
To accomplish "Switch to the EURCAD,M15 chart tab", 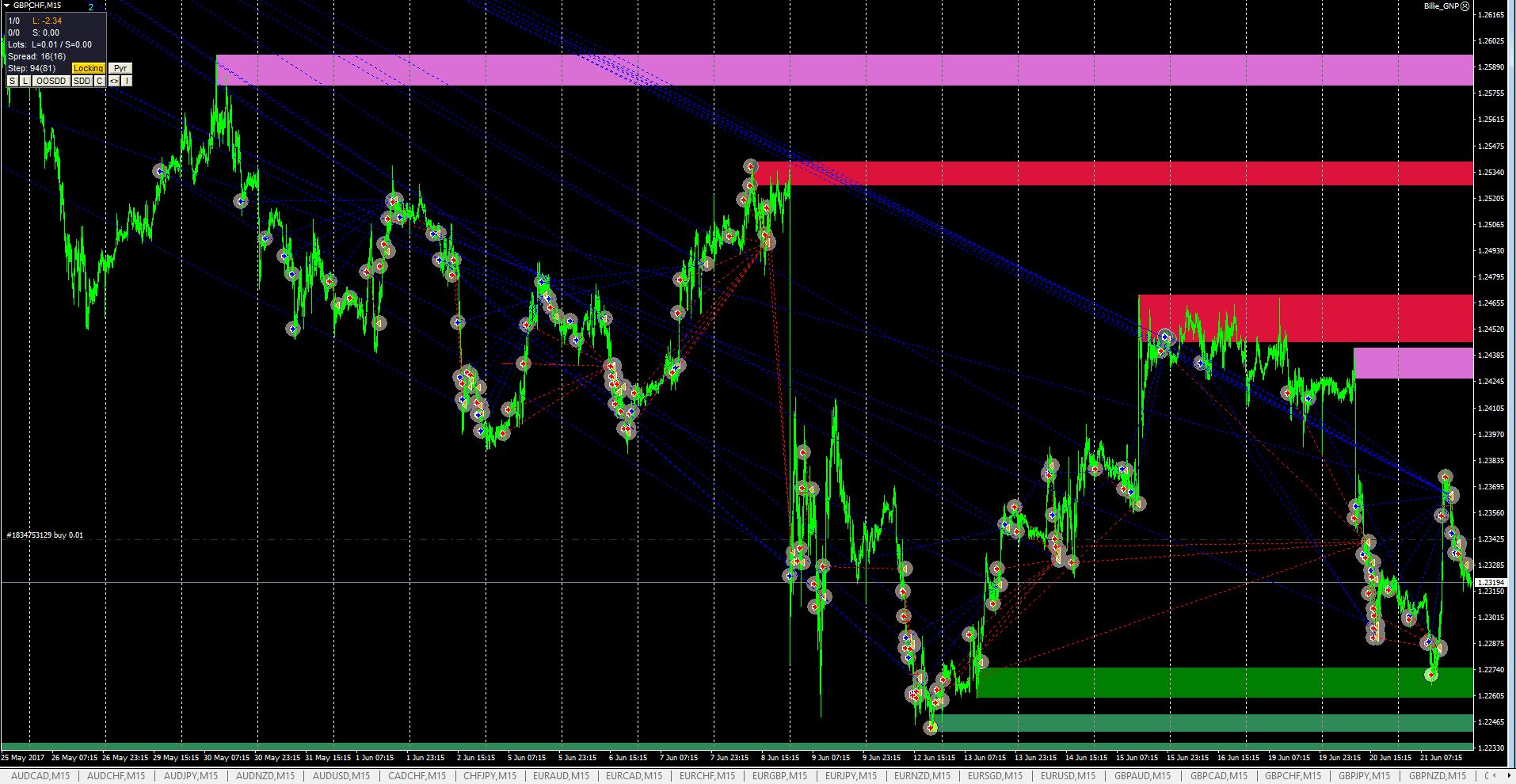I will click(x=635, y=776).
